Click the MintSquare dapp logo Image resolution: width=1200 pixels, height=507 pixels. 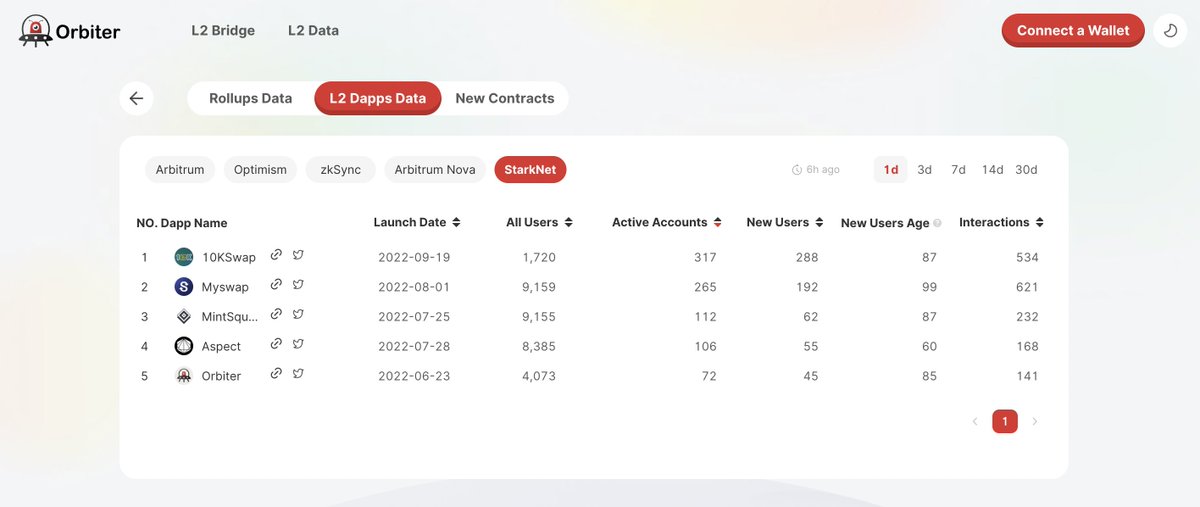click(x=183, y=316)
